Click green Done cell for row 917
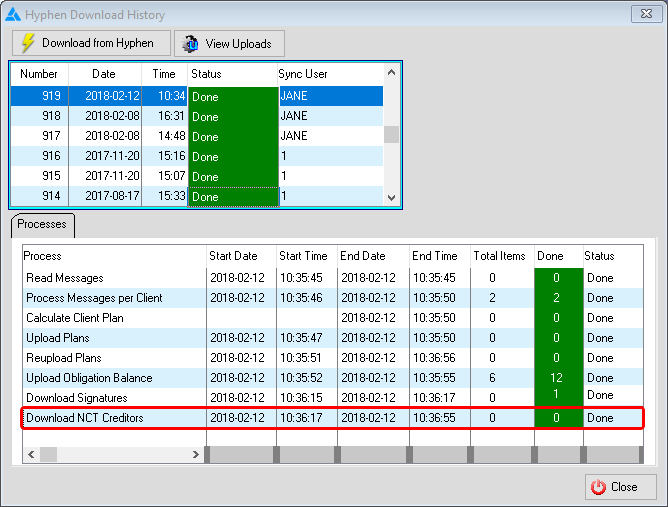 click(x=232, y=136)
